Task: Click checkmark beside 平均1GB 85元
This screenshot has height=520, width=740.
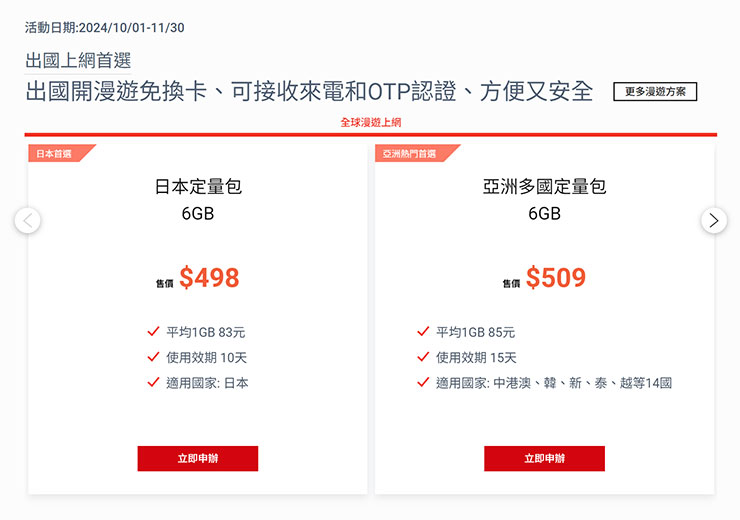Action: tap(423, 332)
